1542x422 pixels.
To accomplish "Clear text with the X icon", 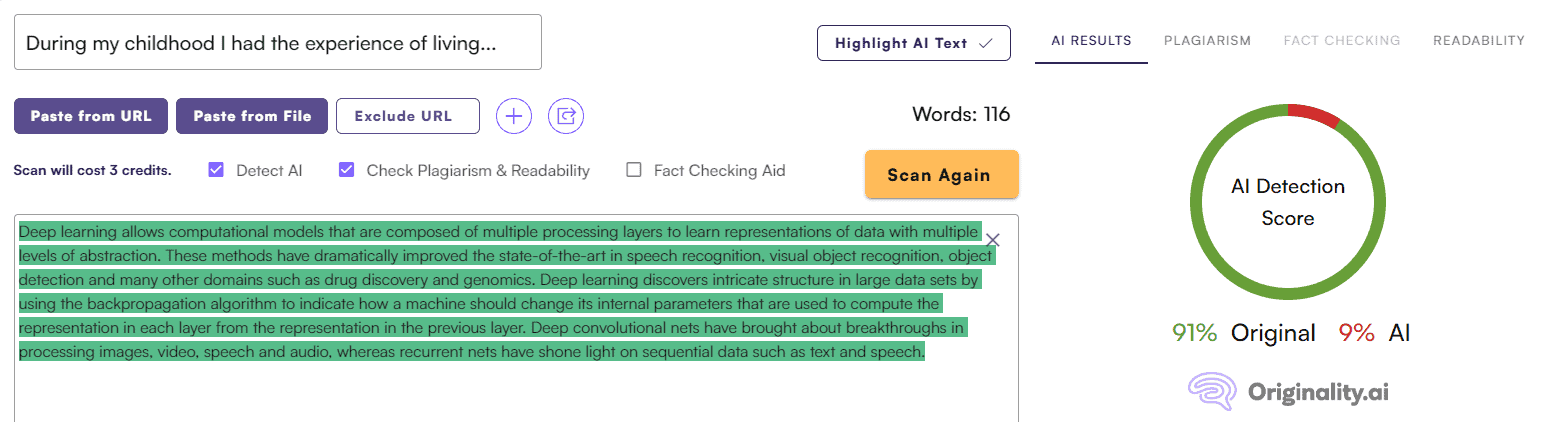I will click(x=993, y=240).
